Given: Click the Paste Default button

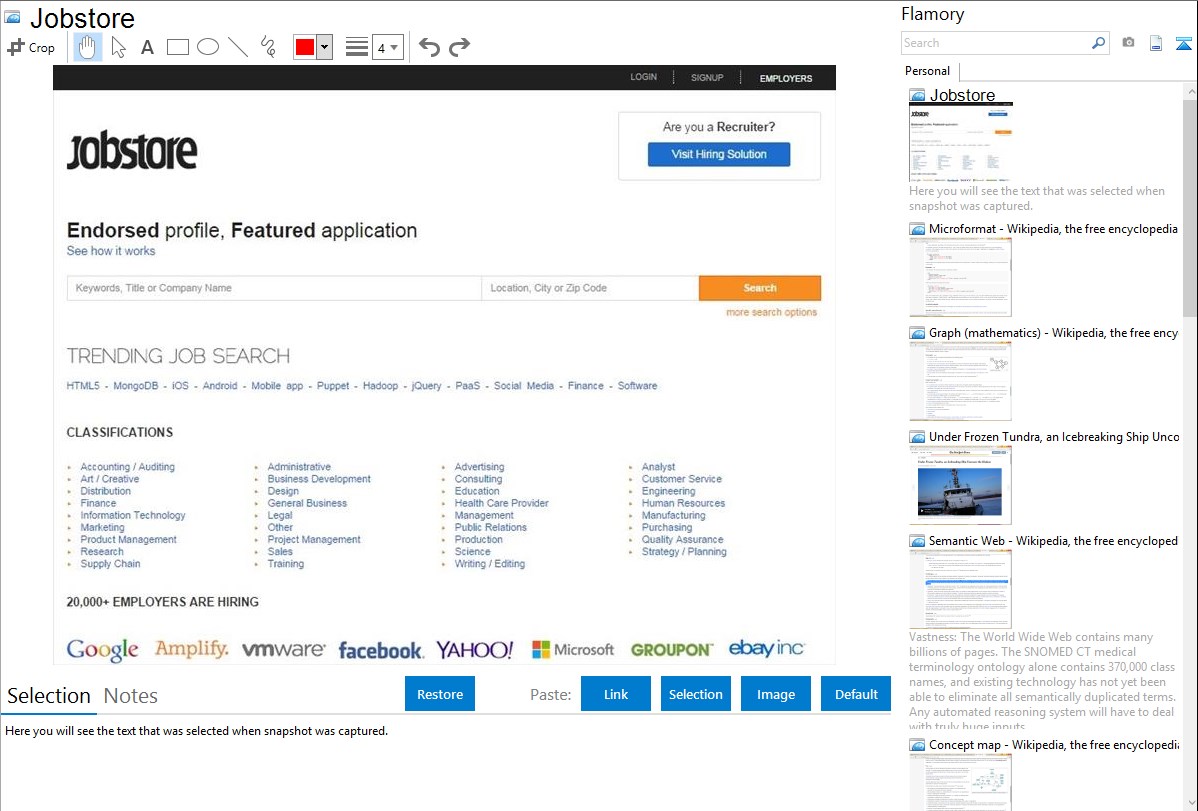Looking at the screenshot, I should point(856,694).
